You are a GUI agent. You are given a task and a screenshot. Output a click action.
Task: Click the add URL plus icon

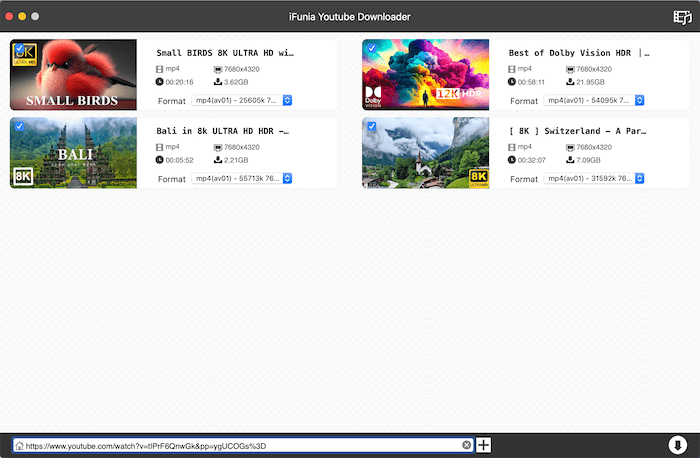click(x=484, y=445)
